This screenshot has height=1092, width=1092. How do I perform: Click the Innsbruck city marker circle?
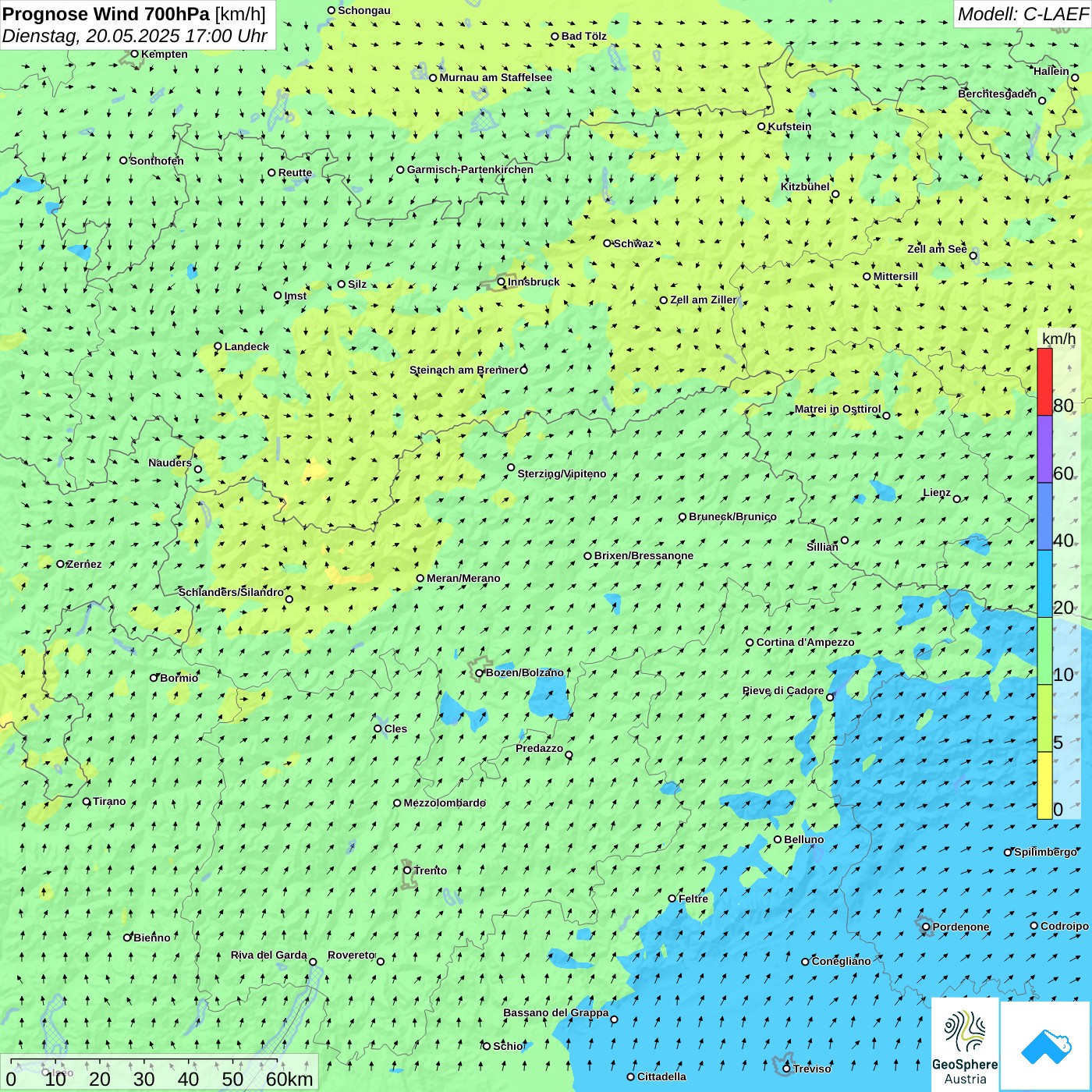502,282
